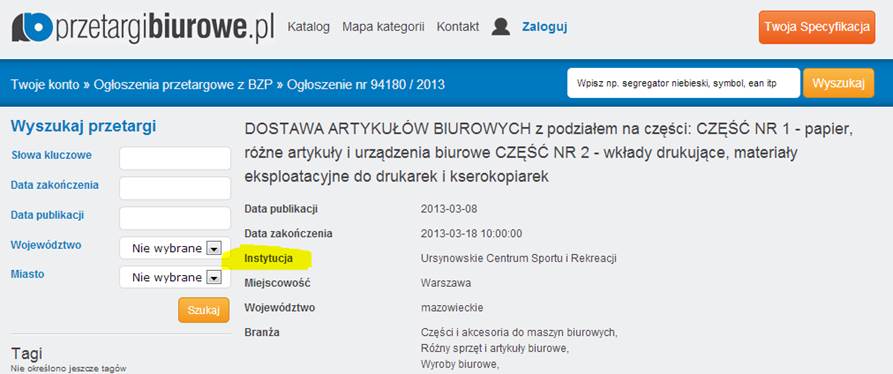Click breadcrumb Ogłoszenie nr 94180 / 2013

366,85
